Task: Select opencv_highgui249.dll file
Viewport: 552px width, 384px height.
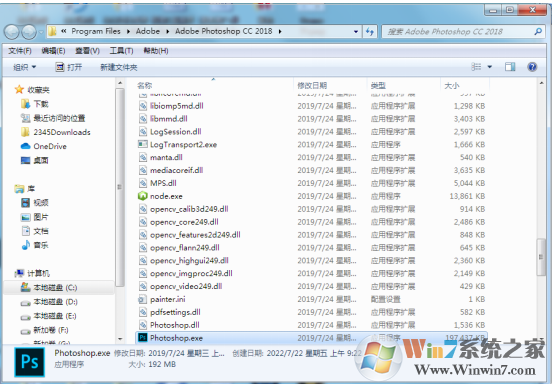Action: 184,260
